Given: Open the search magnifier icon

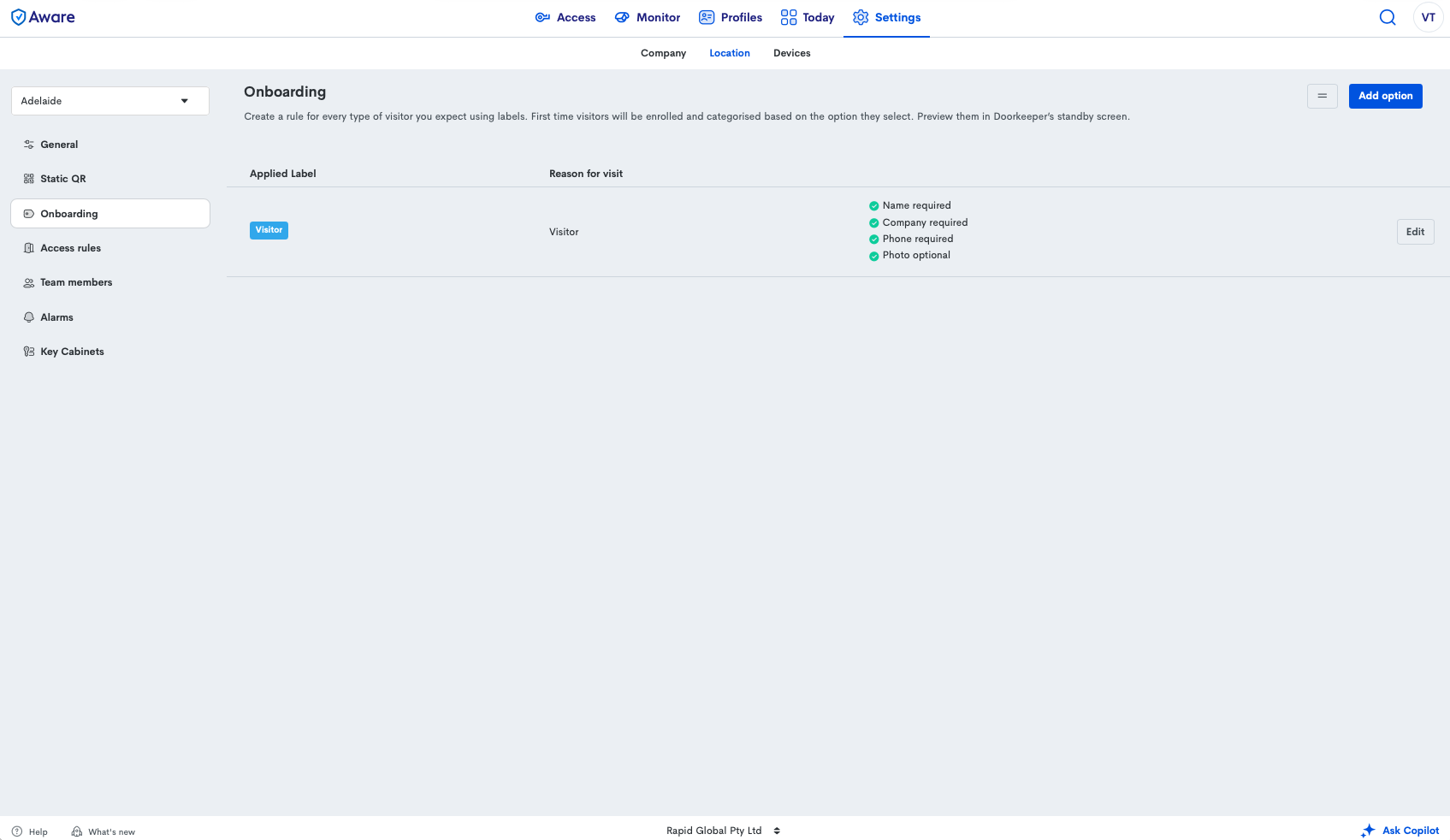Looking at the screenshot, I should pos(1387,17).
